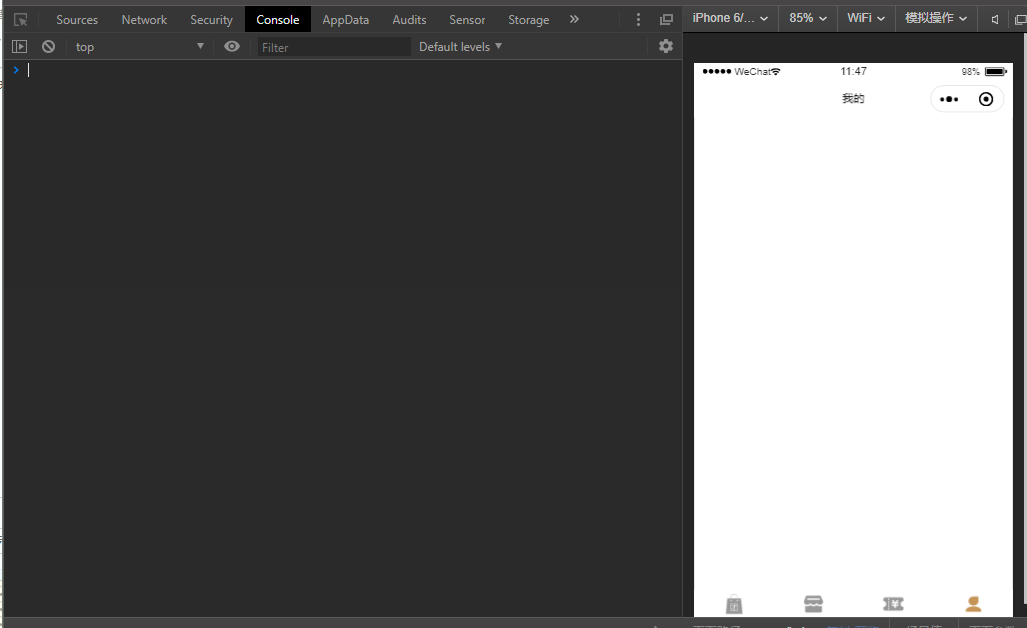Open the store tab icon in simulator
Screen dimensions: 1027x628
(813, 604)
